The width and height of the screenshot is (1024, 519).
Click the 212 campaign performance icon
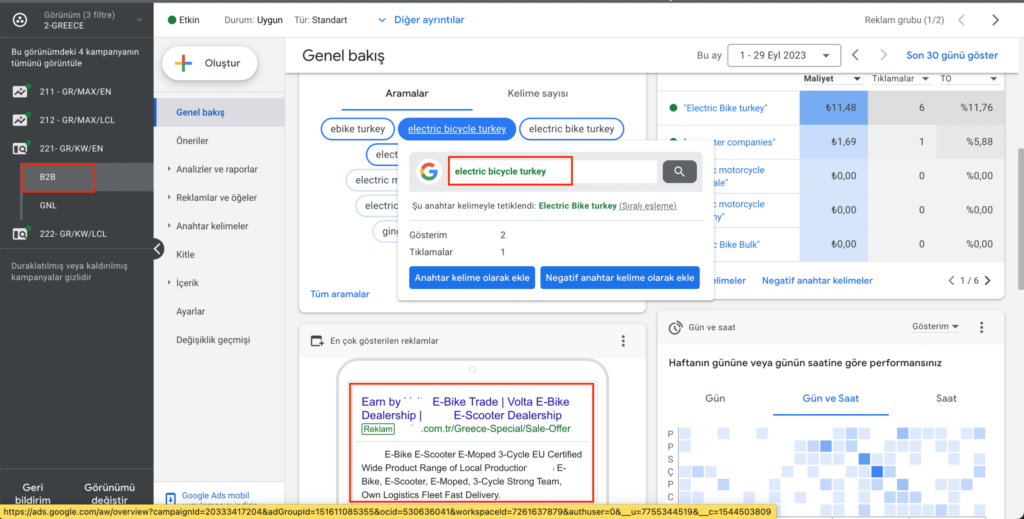point(20,120)
